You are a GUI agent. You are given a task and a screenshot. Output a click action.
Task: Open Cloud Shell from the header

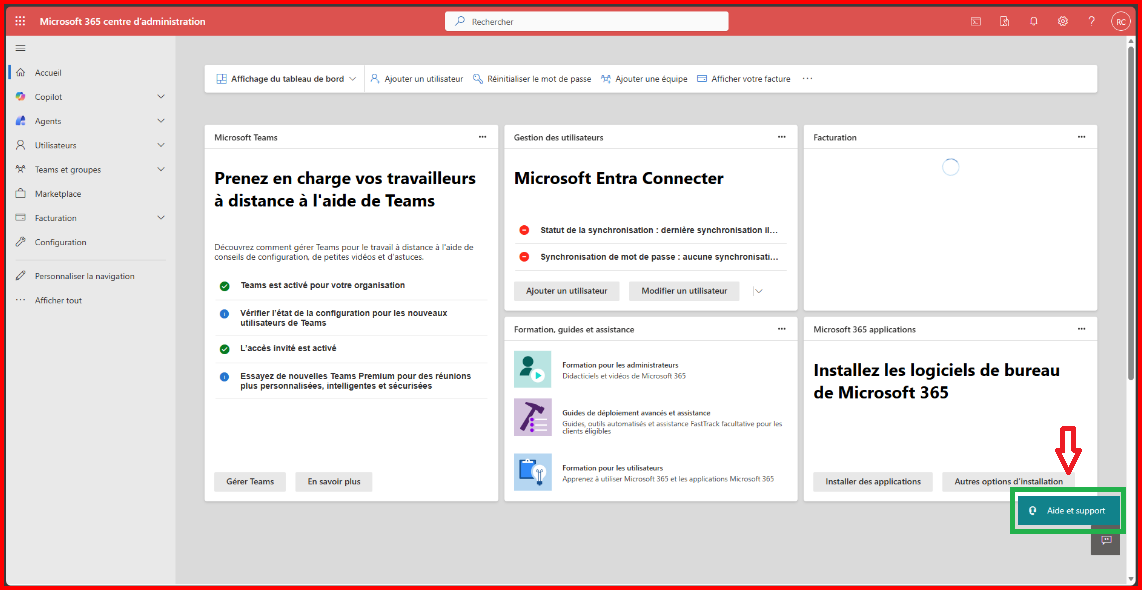(x=975, y=21)
